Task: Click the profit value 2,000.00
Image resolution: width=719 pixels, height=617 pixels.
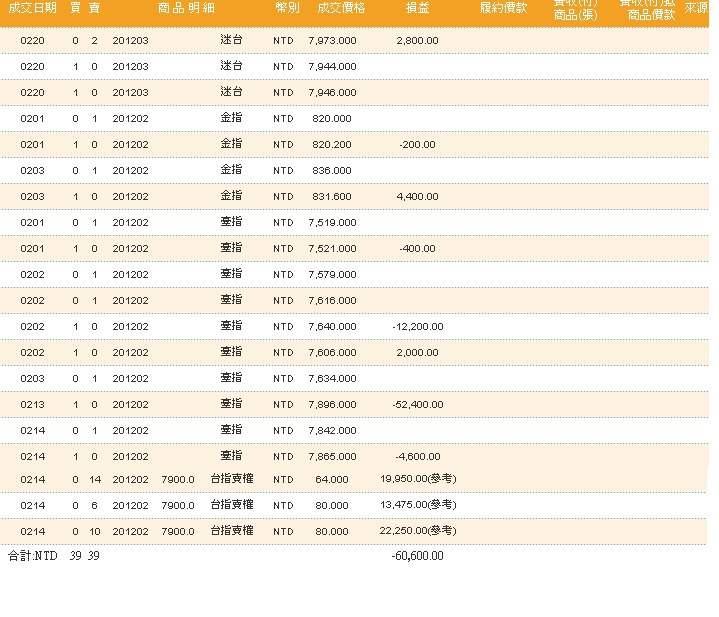Action: pyautogui.click(x=417, y=353)
